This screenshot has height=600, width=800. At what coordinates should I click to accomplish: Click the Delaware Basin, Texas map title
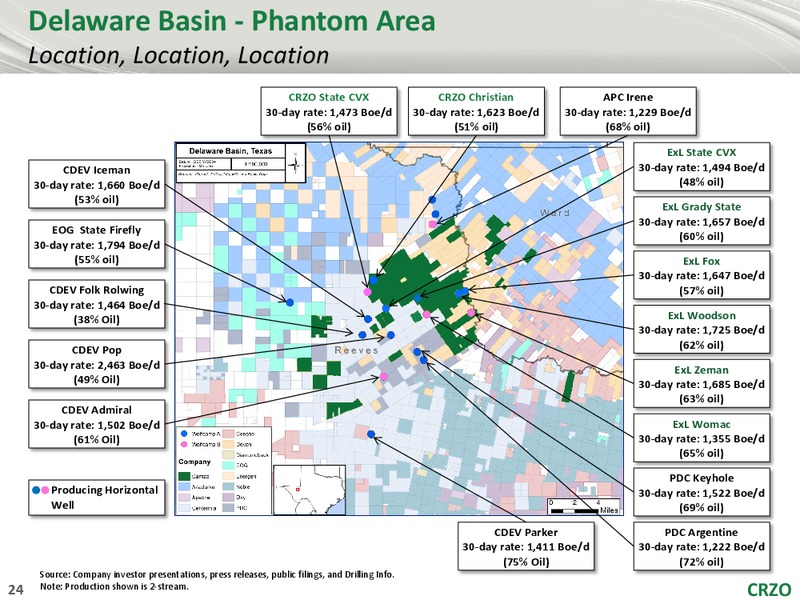click(x=231, y=151)
